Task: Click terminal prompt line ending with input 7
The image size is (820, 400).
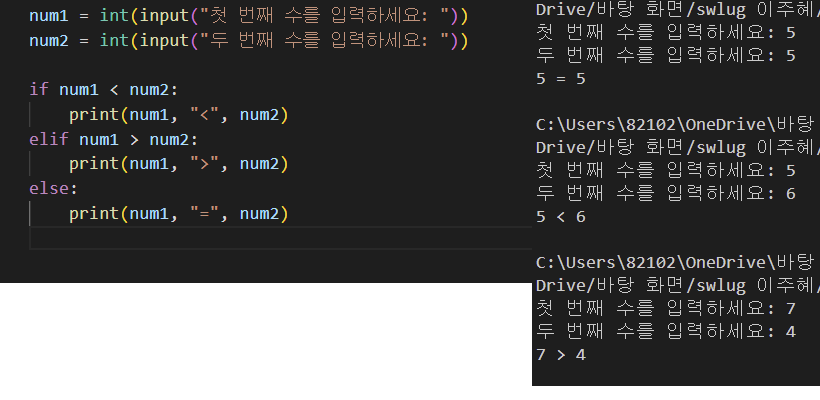Action: tap(666, 308)
